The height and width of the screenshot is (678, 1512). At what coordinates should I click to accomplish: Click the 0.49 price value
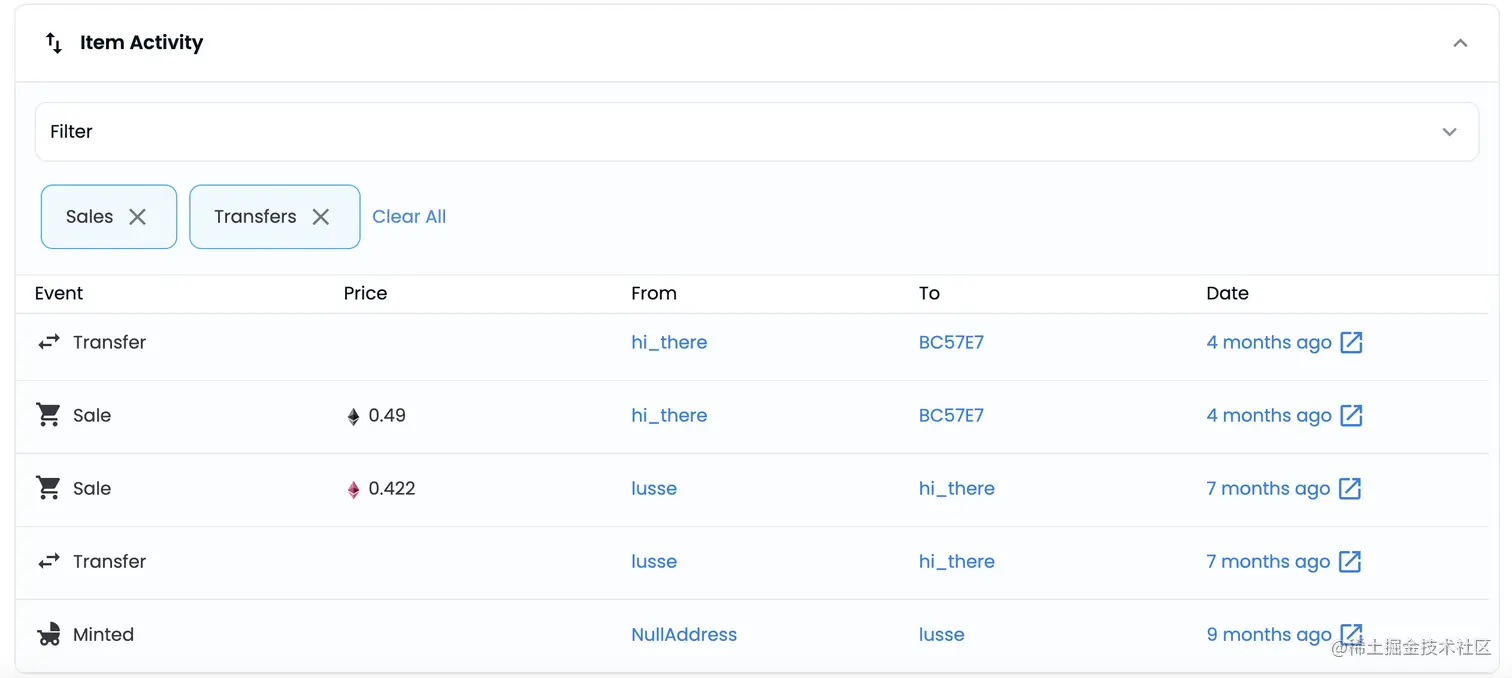(387, 415)
